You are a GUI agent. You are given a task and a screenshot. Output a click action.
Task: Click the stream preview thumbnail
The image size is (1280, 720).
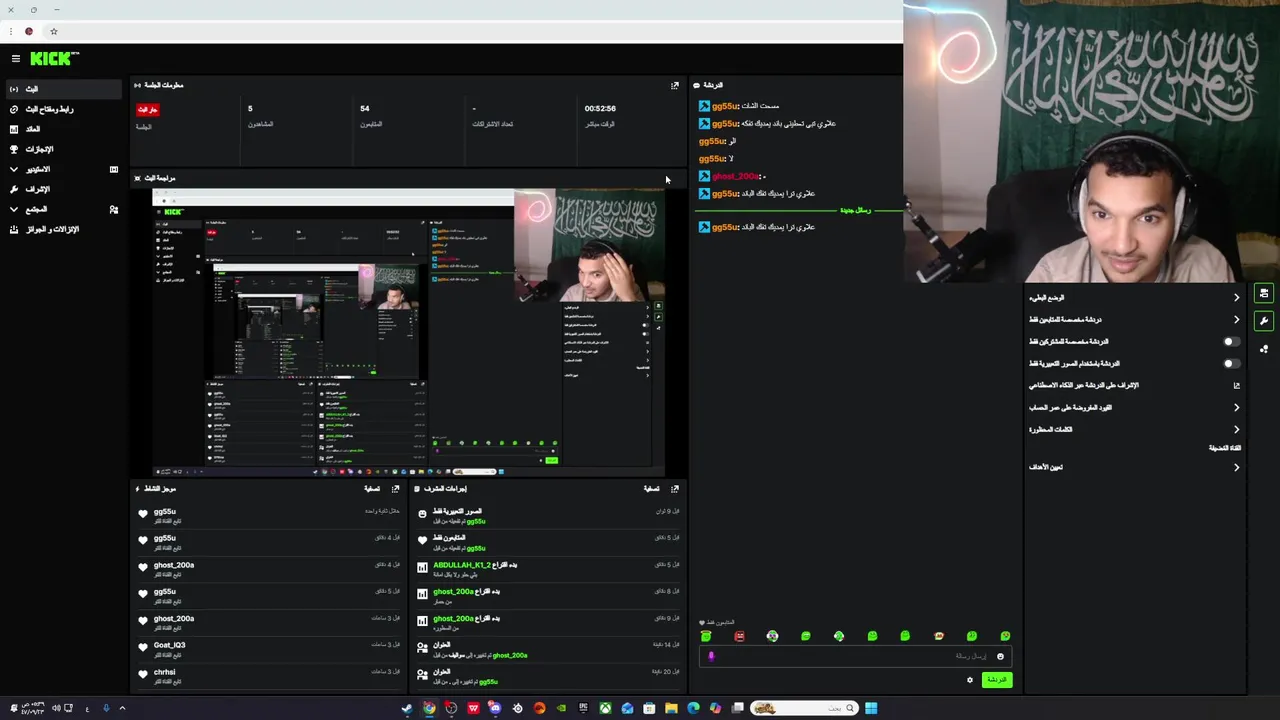tap(408, 332)
